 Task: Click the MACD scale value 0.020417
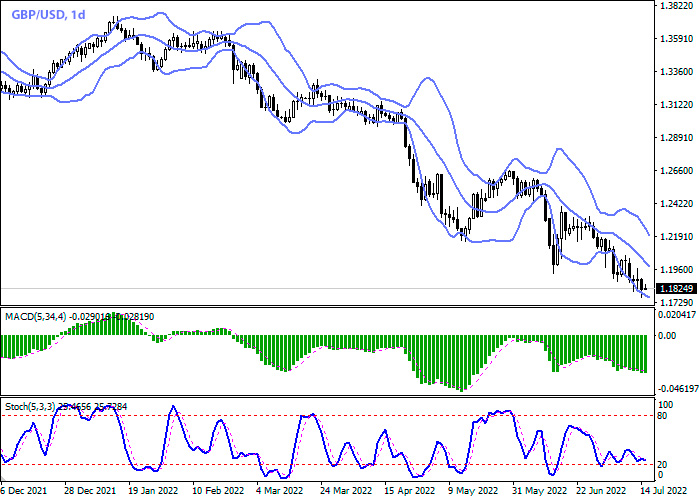point(677,315)
